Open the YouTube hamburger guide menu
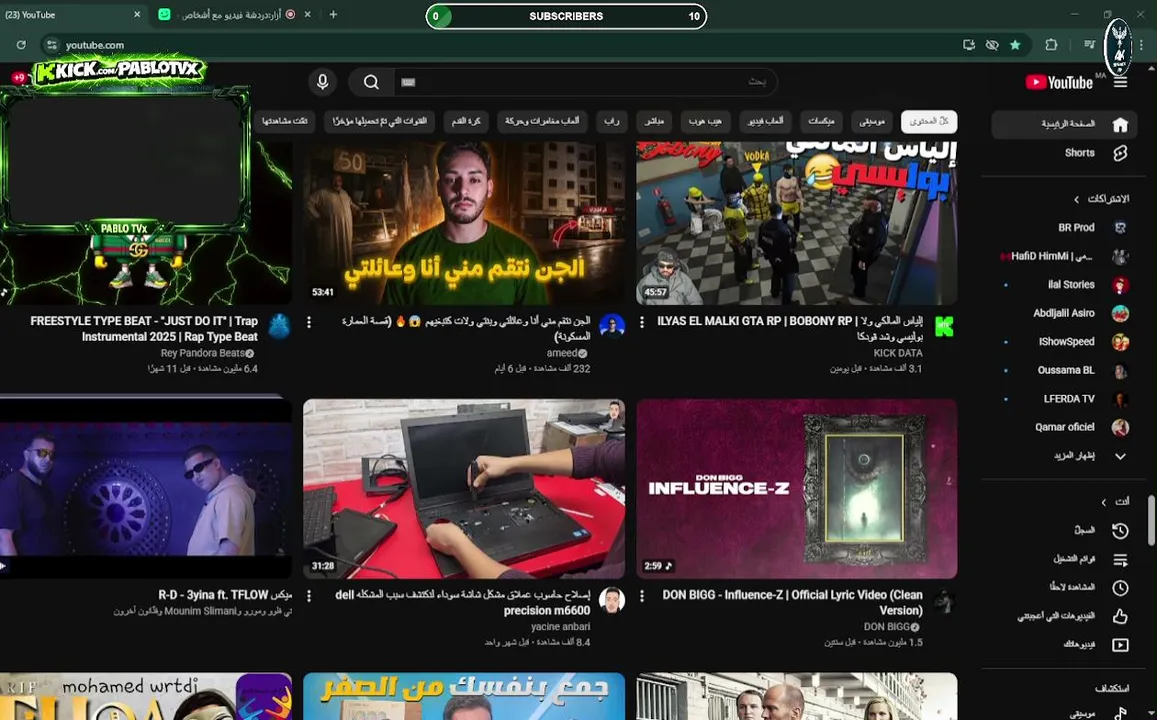Screen dimensions: 1157x720 1120,83
